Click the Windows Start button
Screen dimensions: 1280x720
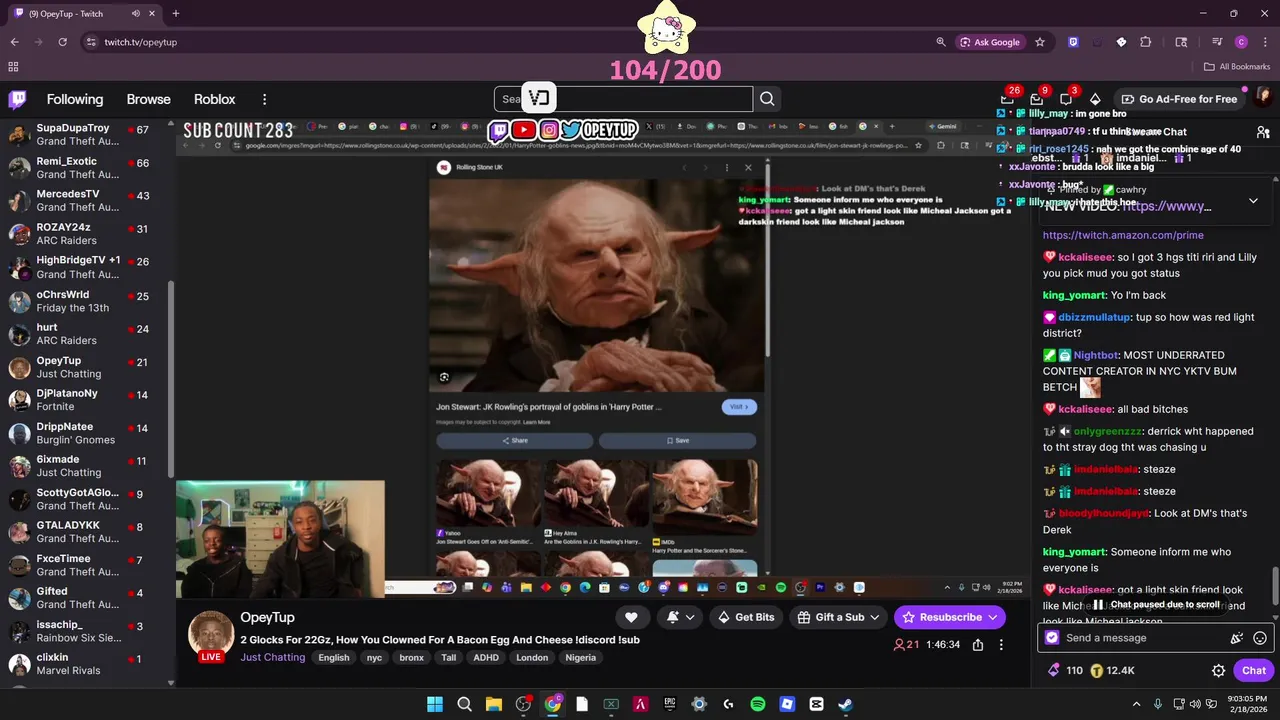pos(435,704)
